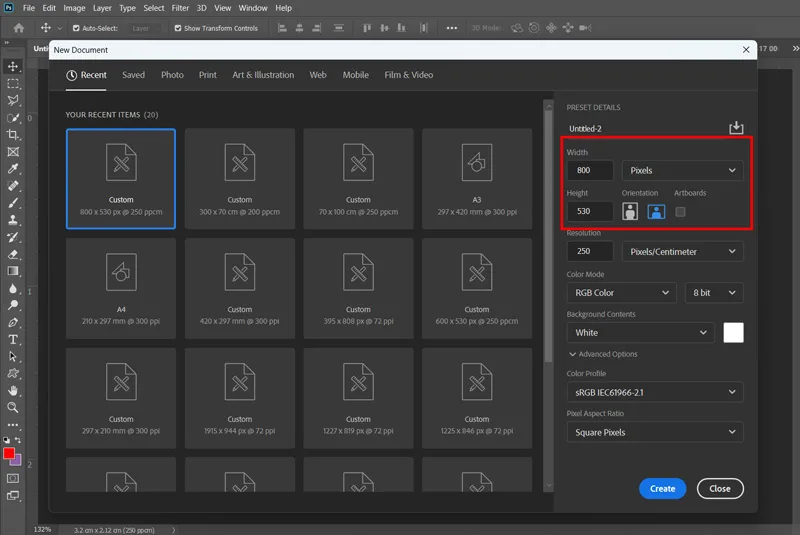The height and width of the screenshot is (535, 800).
Task: Open the Filter menu
Action: coord(180,8)
